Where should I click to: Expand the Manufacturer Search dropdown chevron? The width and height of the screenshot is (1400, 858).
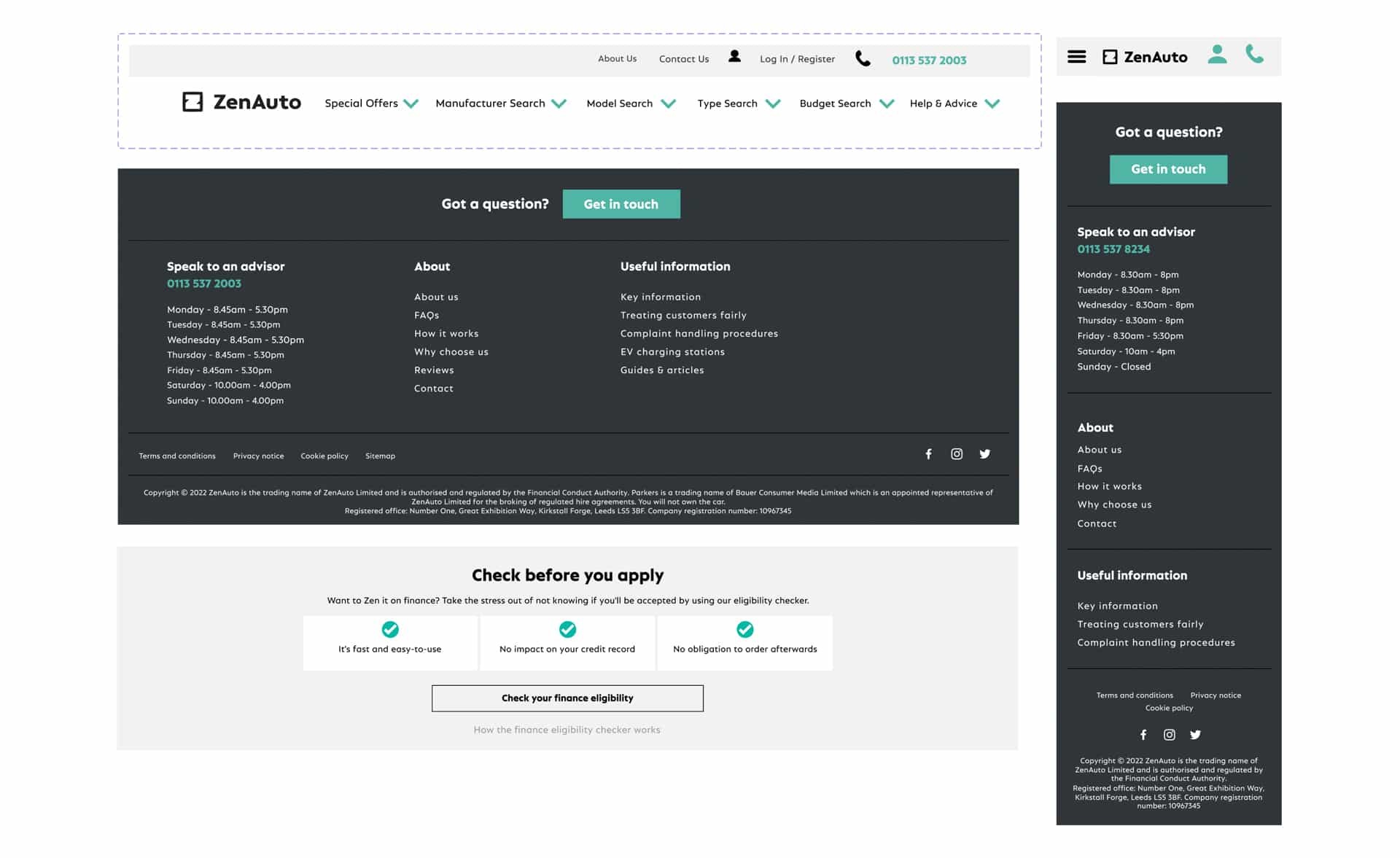(x=559, y=104)
